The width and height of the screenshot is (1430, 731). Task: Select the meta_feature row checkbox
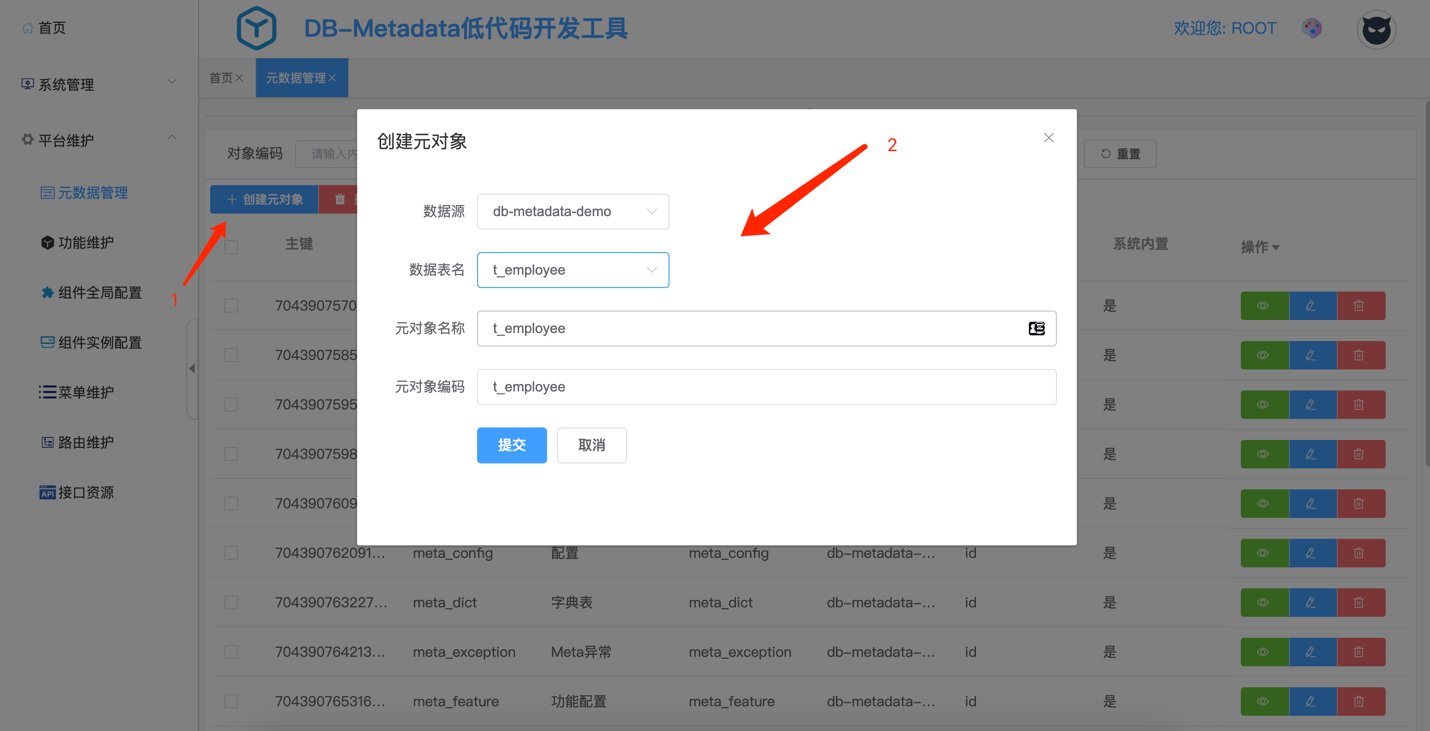tap(231, 702)
